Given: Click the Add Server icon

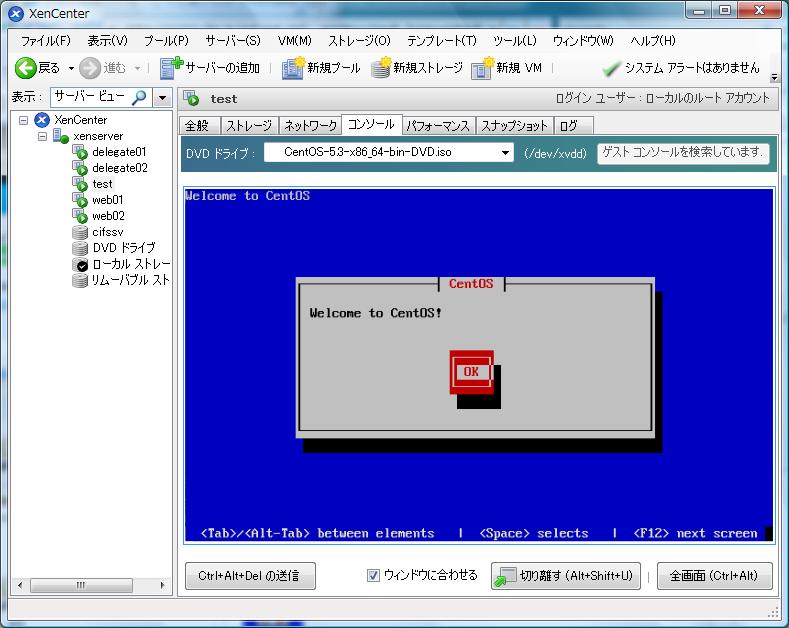Looking at the screenshot, I should tap(171, 68).
